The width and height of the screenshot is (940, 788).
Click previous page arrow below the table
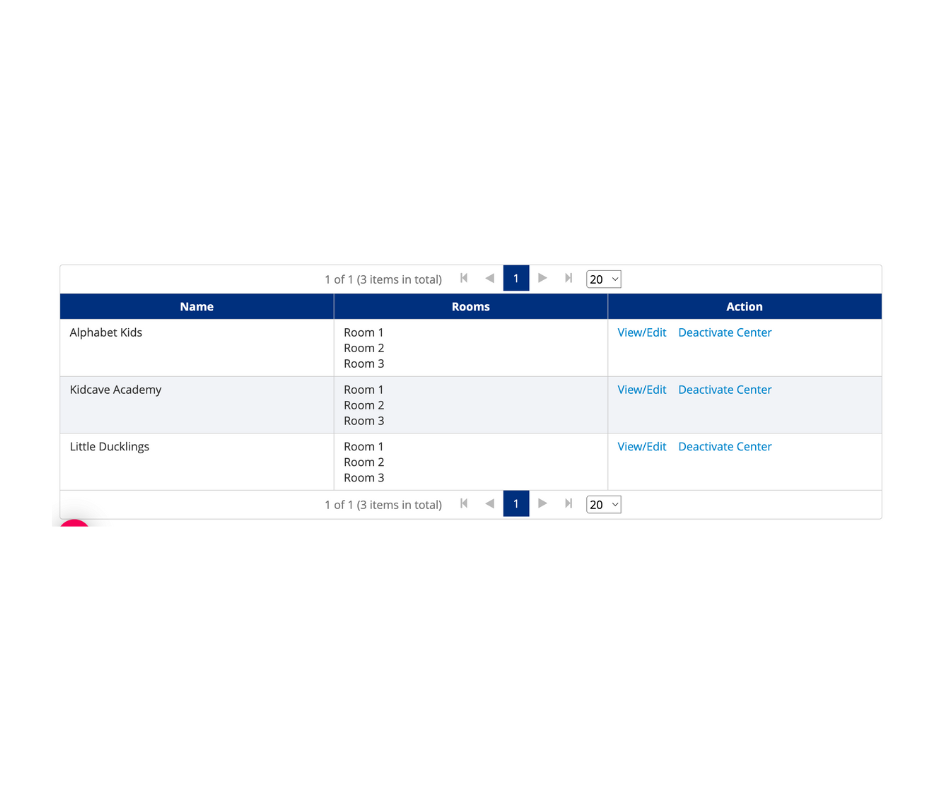point(489,504)
